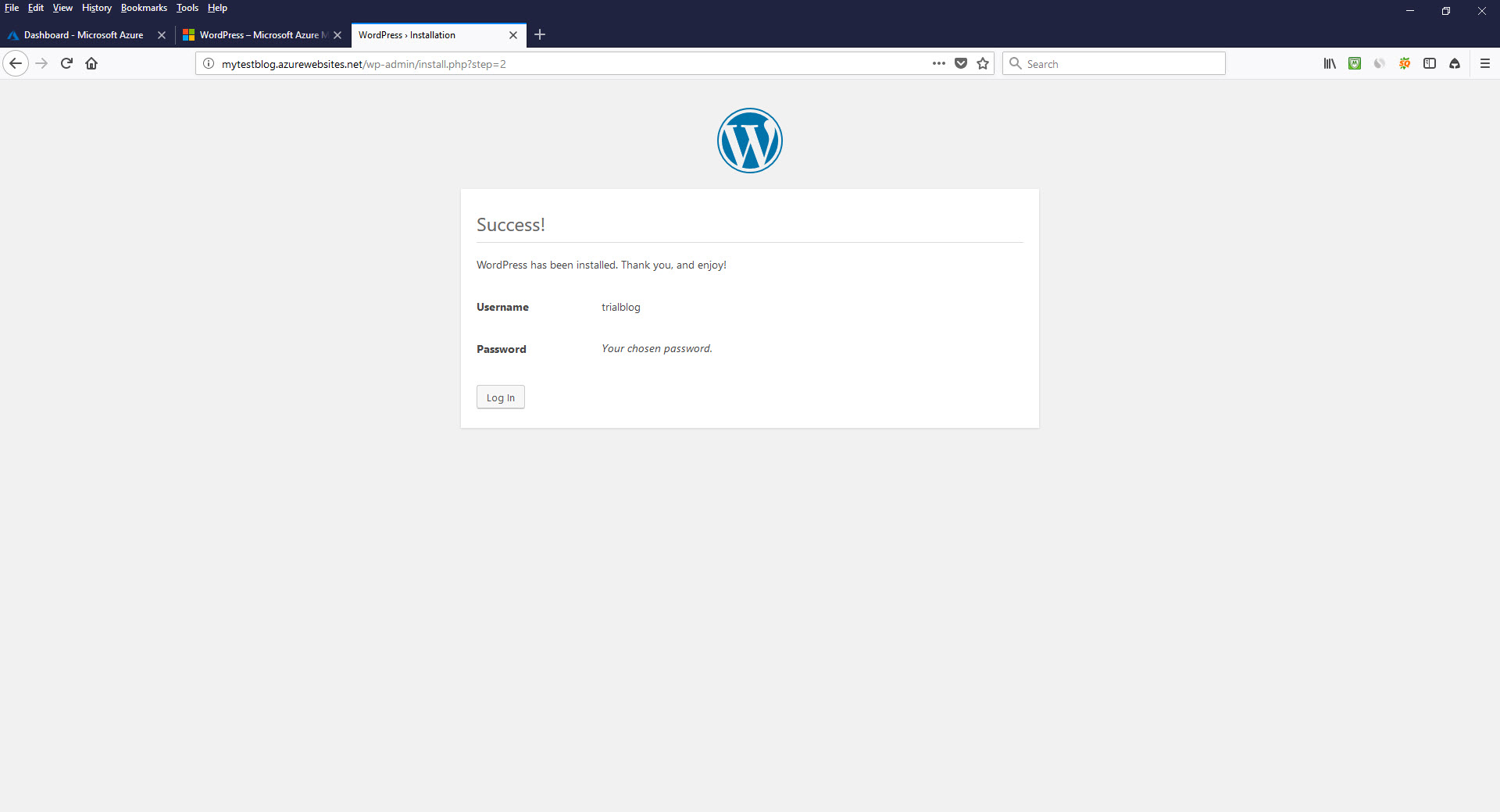1500x812 pixels.
Task: Open the Tools menu
Action: click(187, 8)
